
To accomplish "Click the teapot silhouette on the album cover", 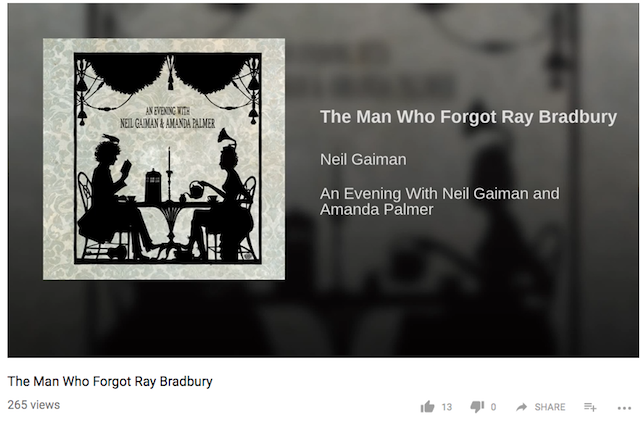I will (196, 190).
